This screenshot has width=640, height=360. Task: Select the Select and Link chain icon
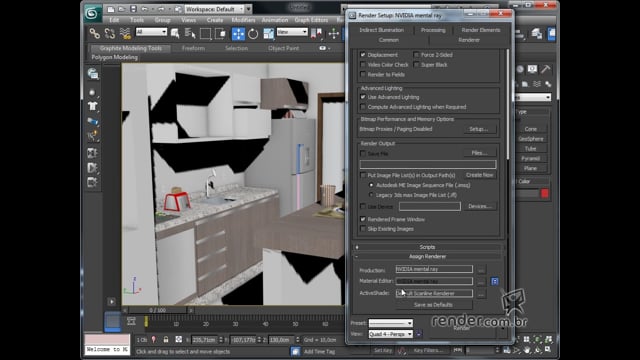(x=94, y=33)
